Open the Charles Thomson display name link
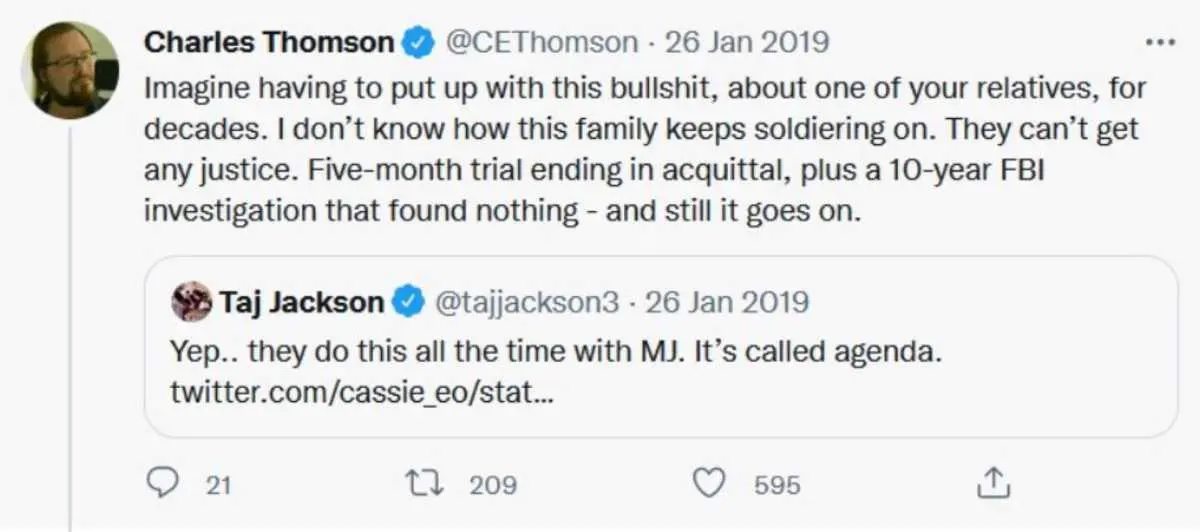Screen dimensions: 1200x532 point(269,43)
